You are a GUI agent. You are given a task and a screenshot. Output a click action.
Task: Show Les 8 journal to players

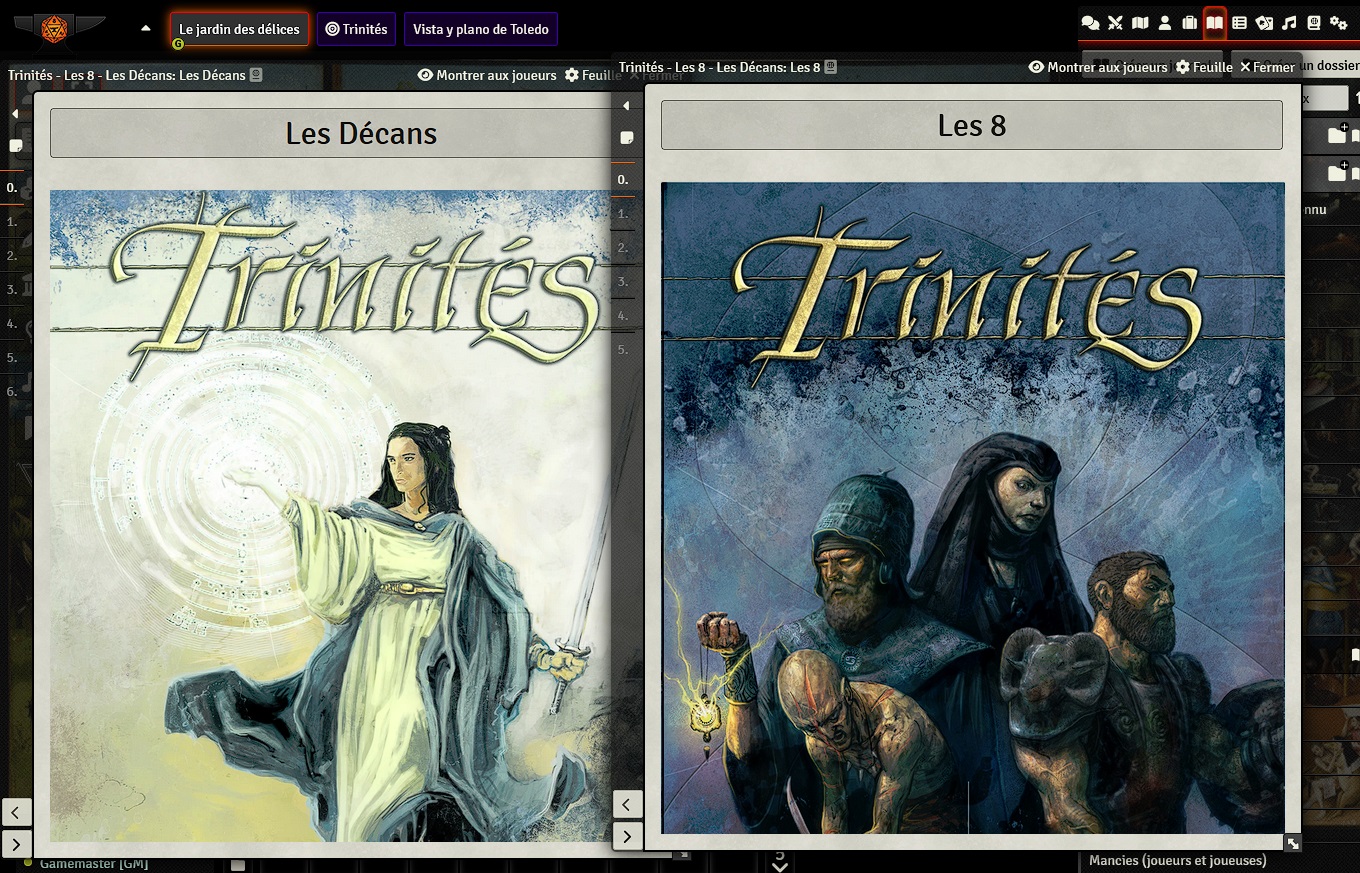(x=1098, y=67)
